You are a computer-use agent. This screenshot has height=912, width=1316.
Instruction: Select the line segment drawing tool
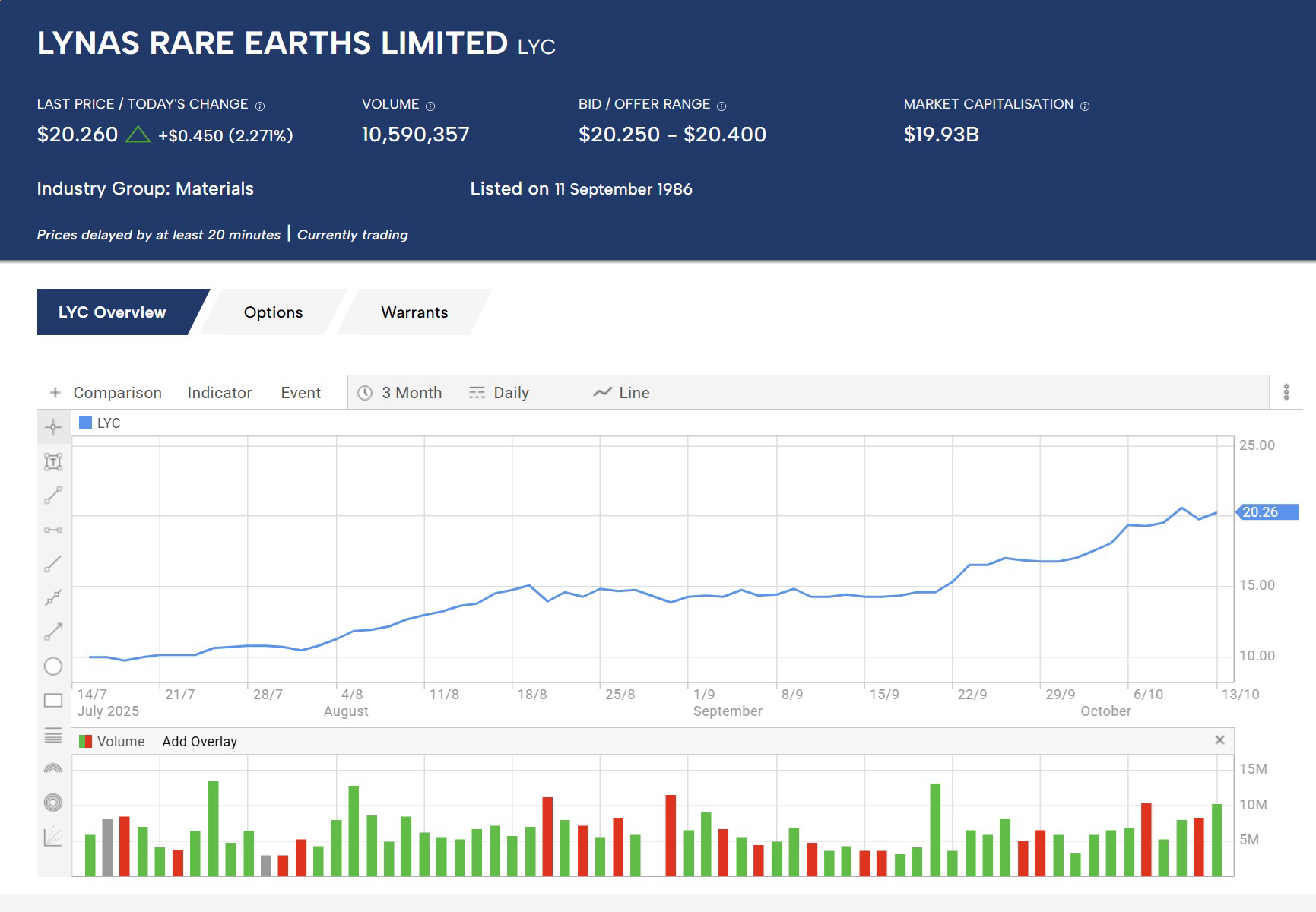coord(53,496)
